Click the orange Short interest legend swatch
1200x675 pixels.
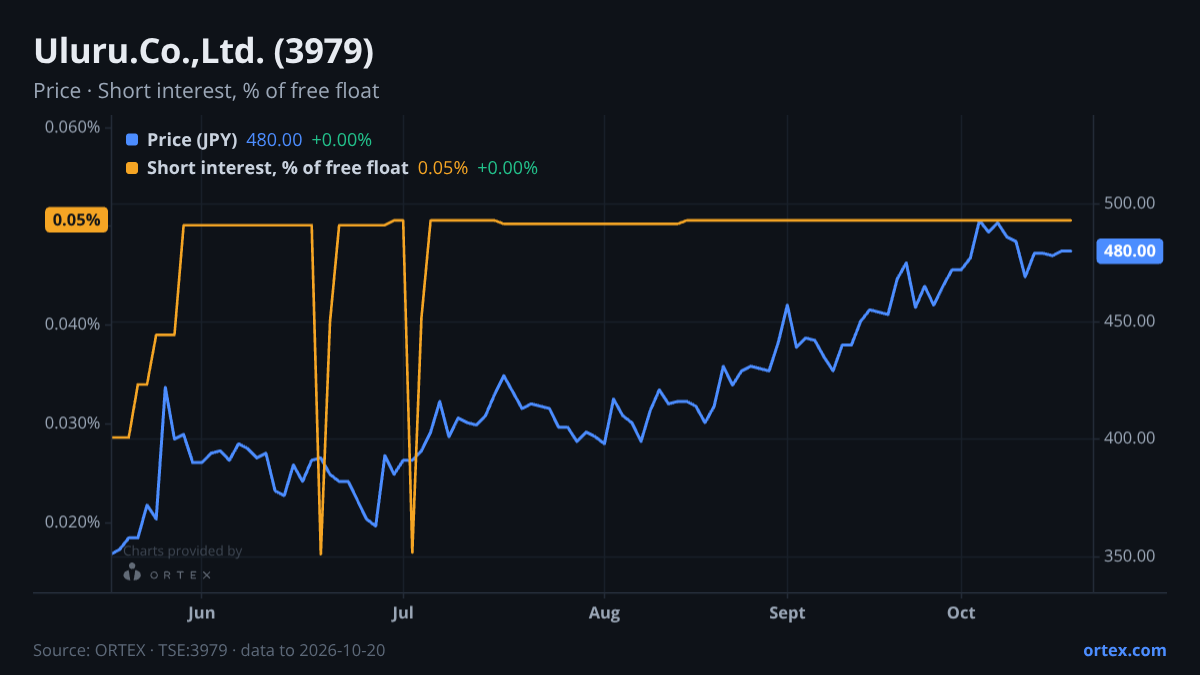(132, 168)
